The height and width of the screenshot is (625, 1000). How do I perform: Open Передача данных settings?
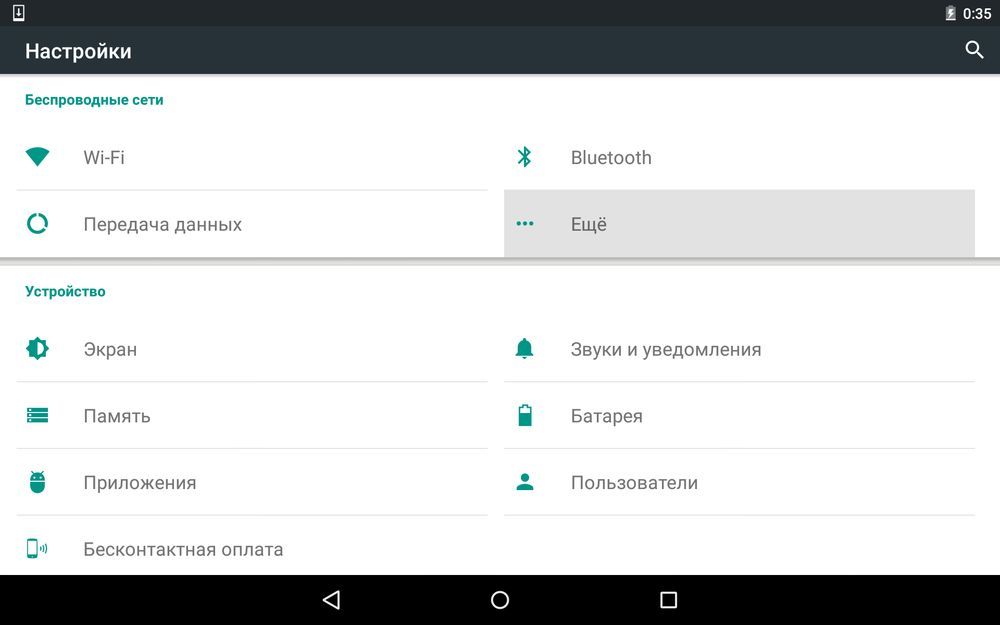pyautogui.click(x=252, y=224)
